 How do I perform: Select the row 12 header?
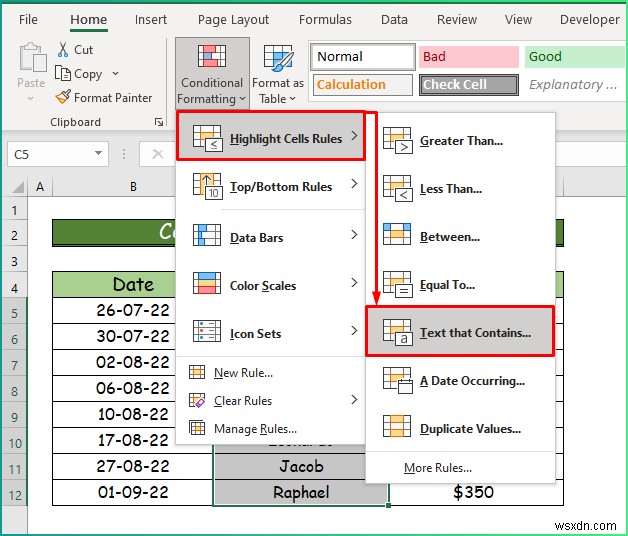tap(14, 494)
